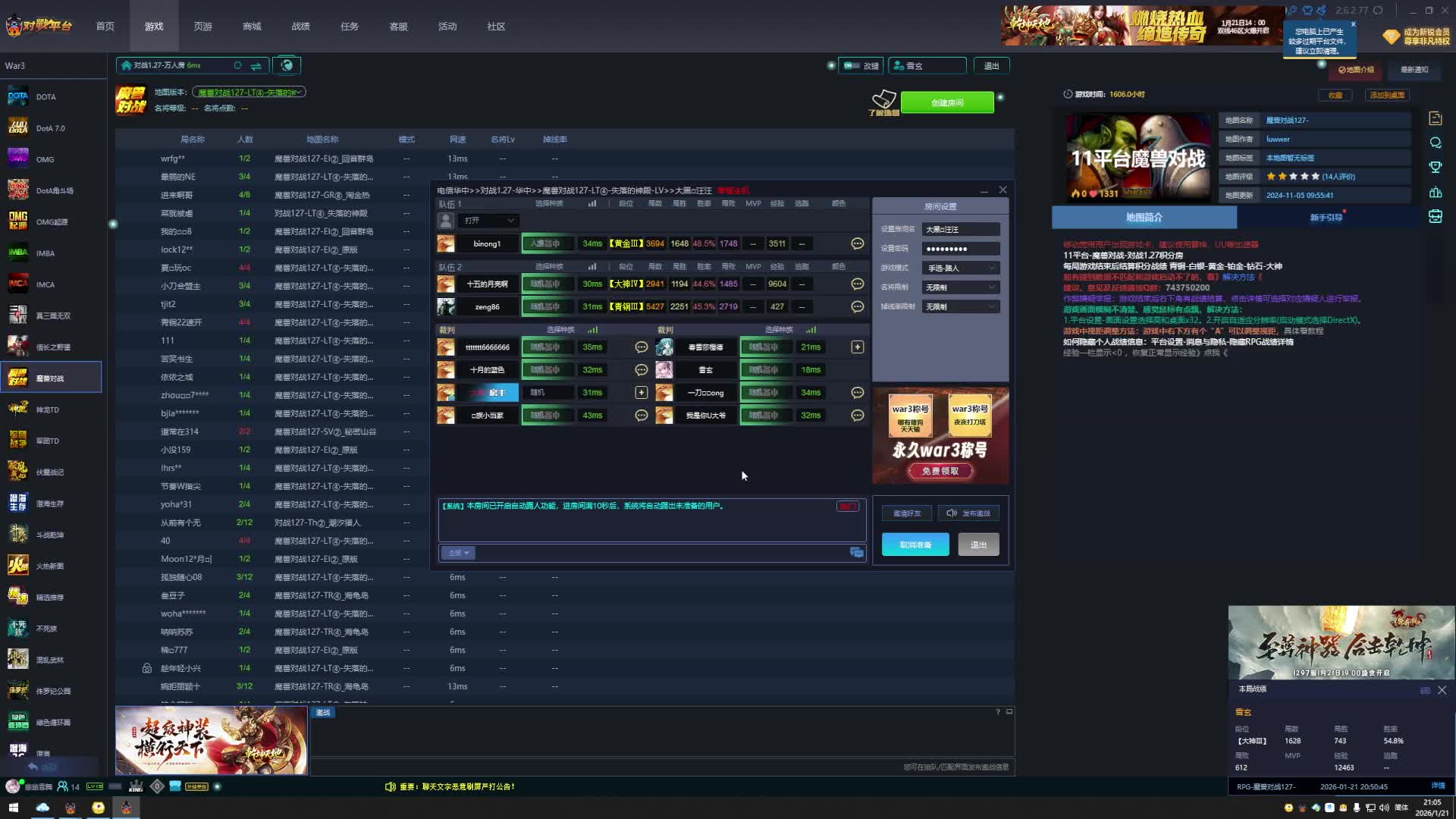Click the leaderboard podium icon in the right sidebar
The image size is (1456, 819).
click(x=1435, y=192)
